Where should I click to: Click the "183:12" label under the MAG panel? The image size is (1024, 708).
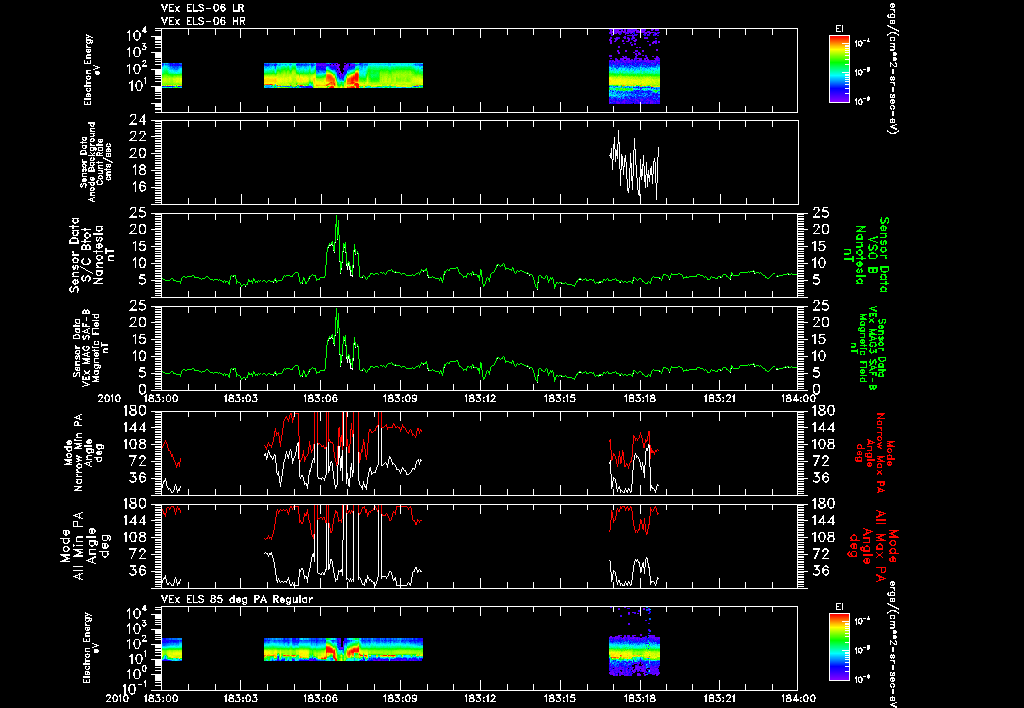pos(480,398)
